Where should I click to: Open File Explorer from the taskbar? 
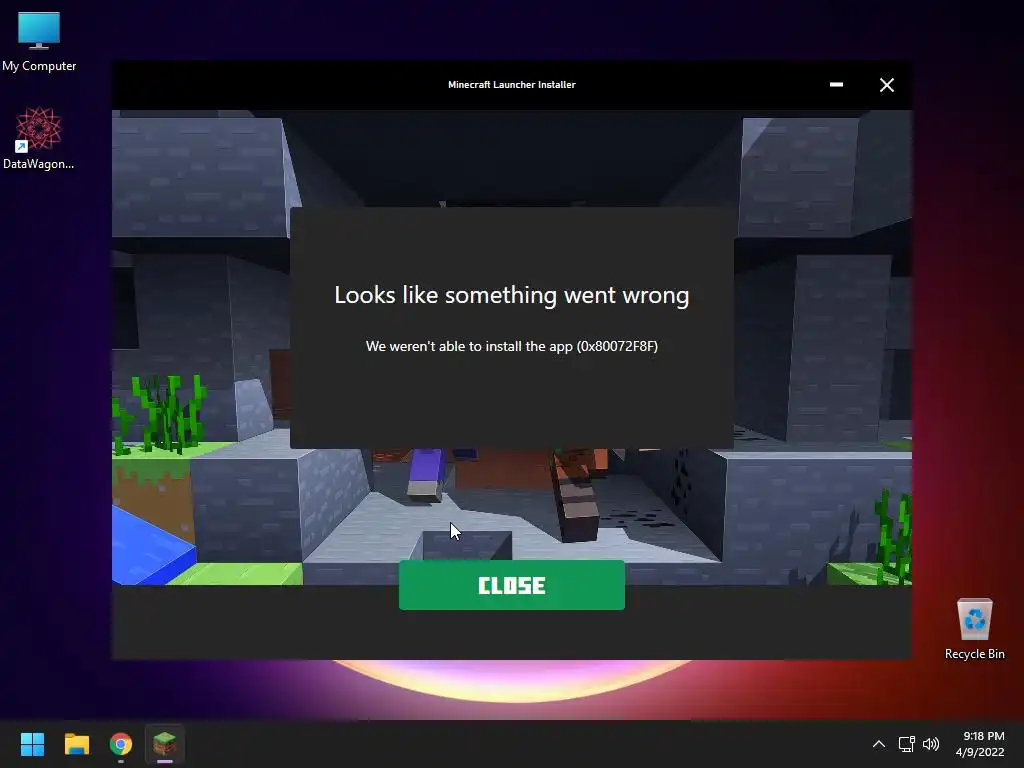tap(76, 744)
